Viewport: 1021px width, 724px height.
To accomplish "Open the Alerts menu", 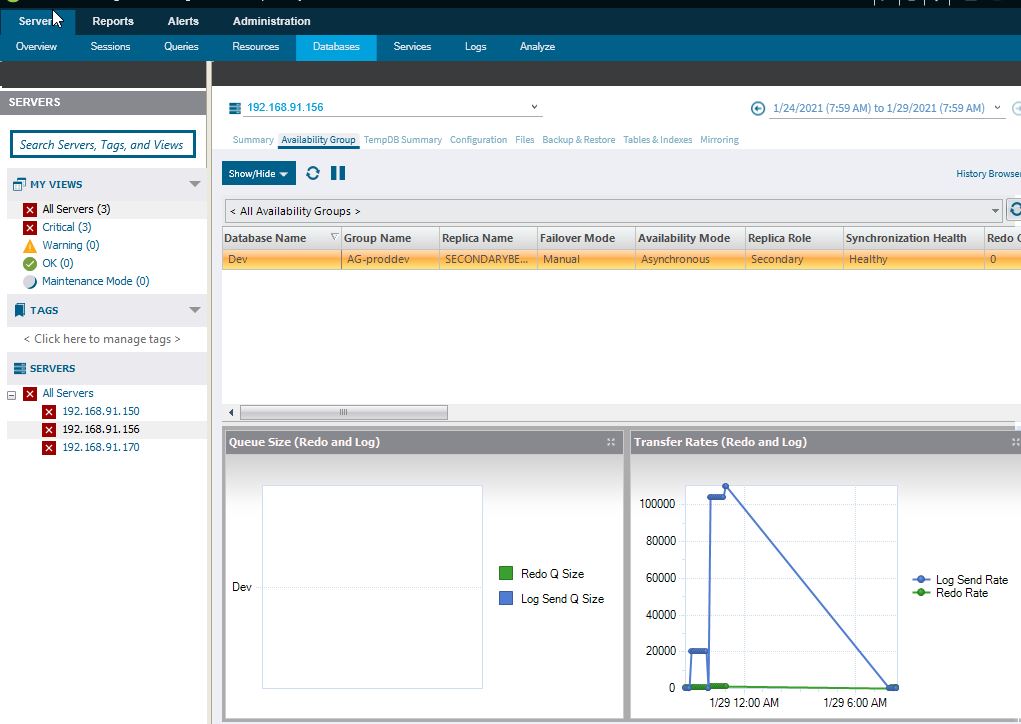I will pos(183,21).
